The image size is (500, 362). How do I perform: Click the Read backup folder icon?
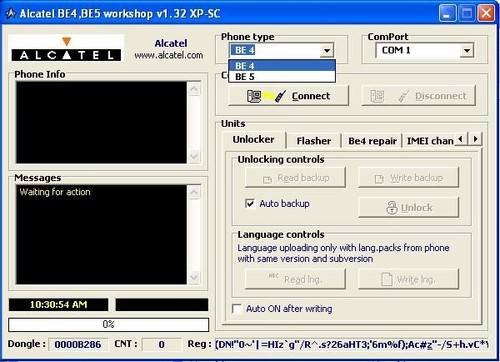click(267, 180)
